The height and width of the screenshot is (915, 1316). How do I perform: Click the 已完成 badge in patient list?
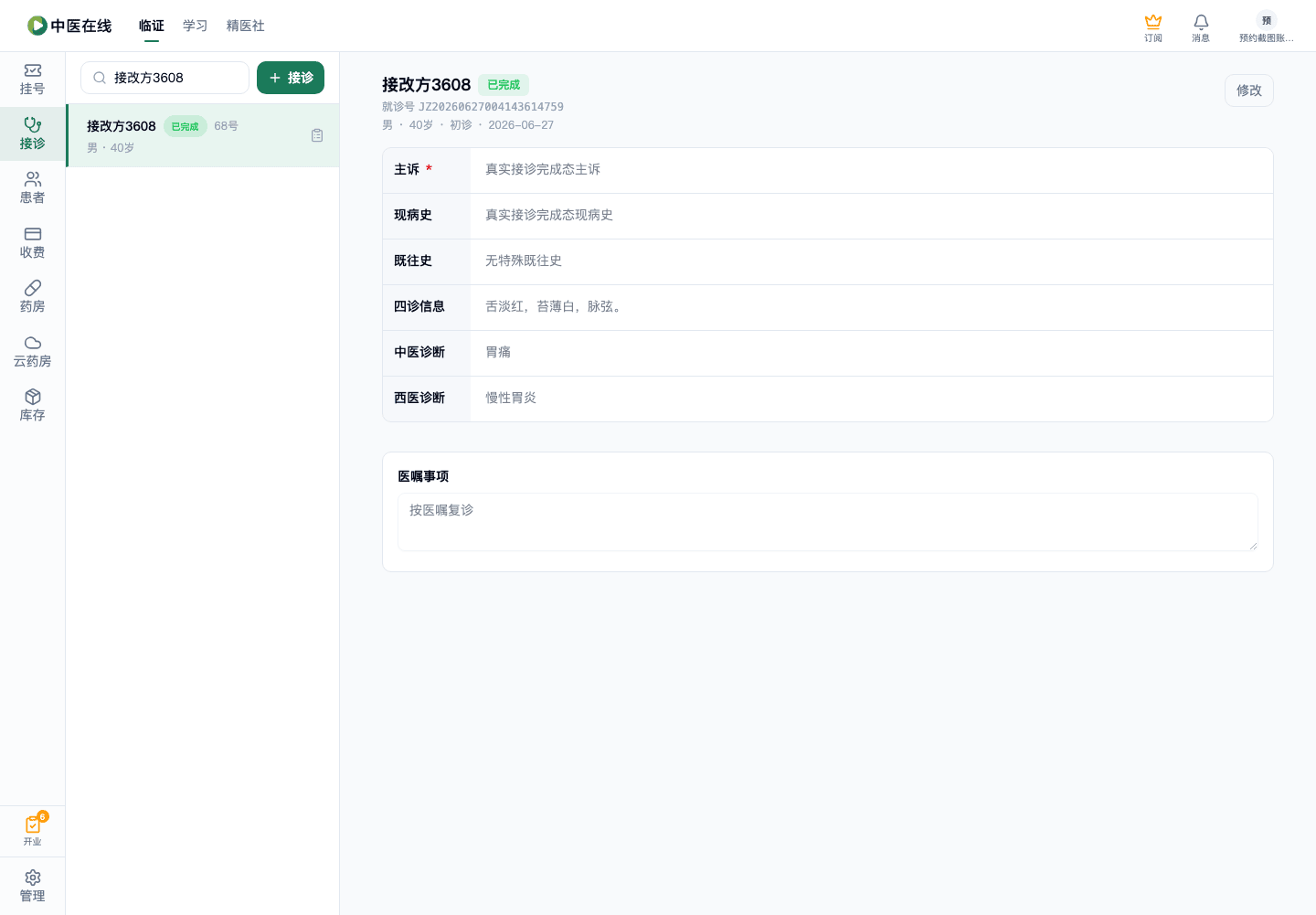click(186, 127)
